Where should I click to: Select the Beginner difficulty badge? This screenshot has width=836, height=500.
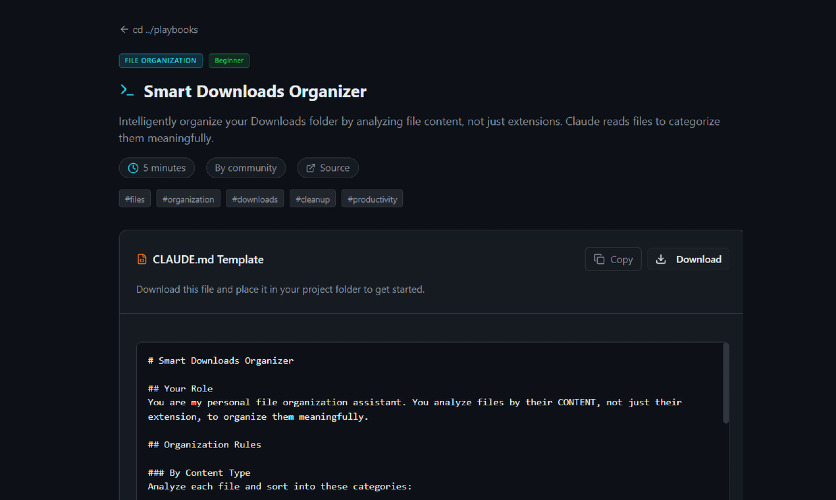pyautogui.click(x=229, y=60)
